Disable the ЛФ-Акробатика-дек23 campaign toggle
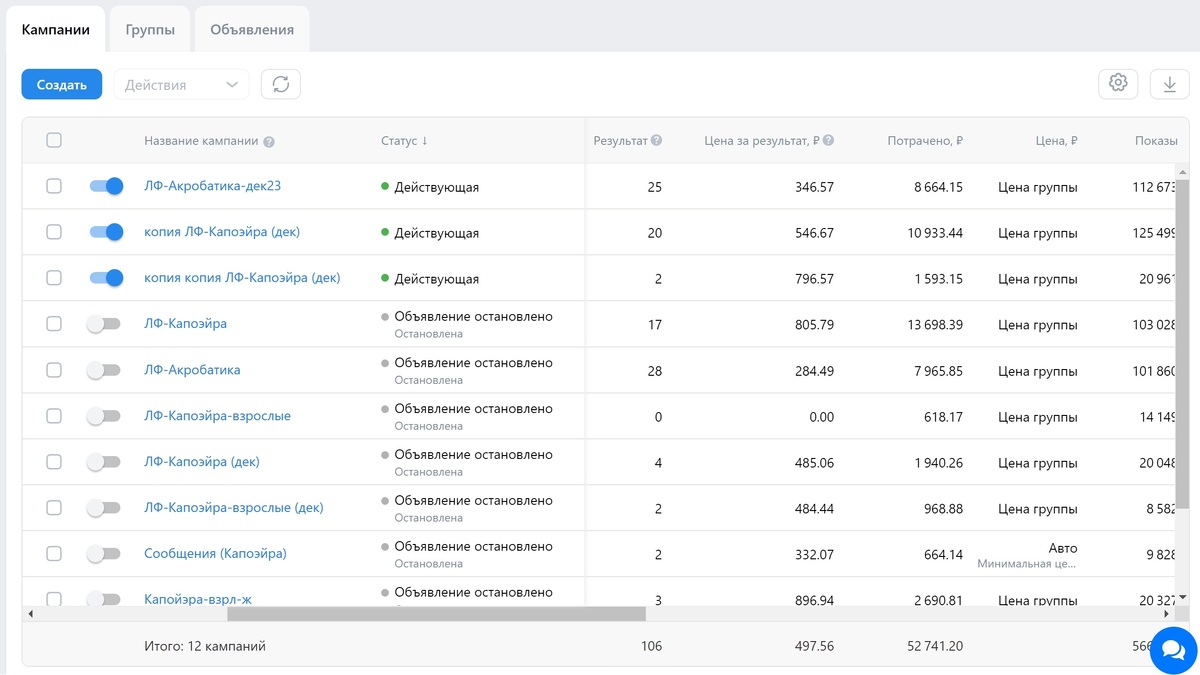 (x=105, y=186)
